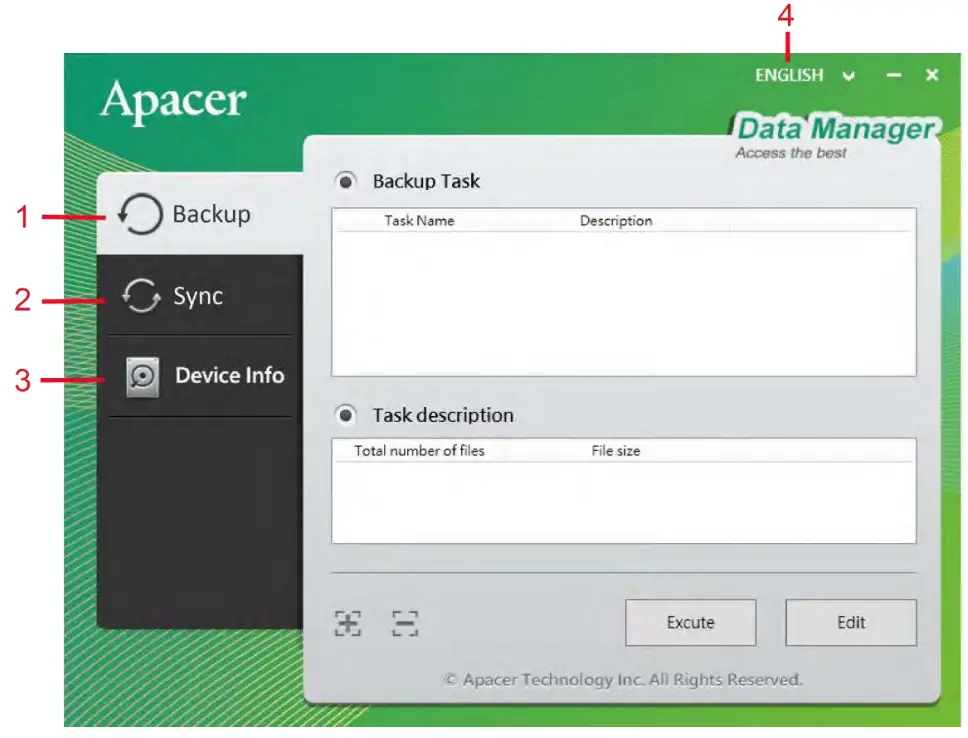
Task: Click the minus icon to remove a backup task
Action: [406, 622]
